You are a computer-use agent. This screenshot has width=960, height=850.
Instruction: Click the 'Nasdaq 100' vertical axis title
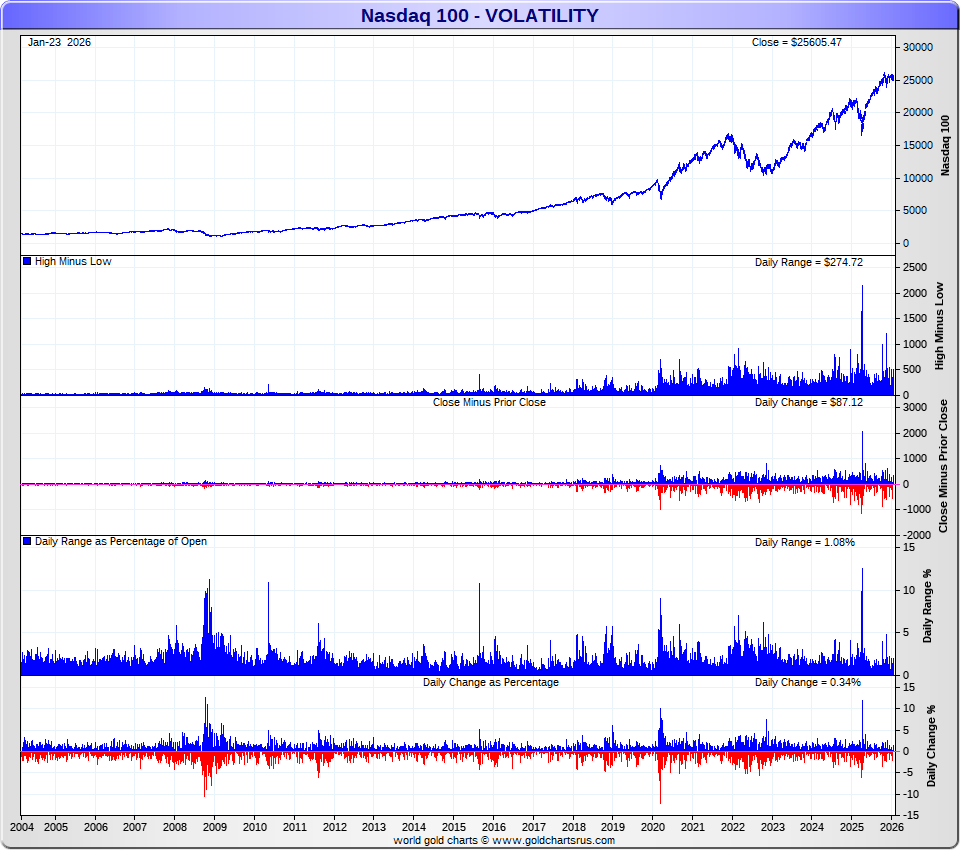(x=945, y=145)
